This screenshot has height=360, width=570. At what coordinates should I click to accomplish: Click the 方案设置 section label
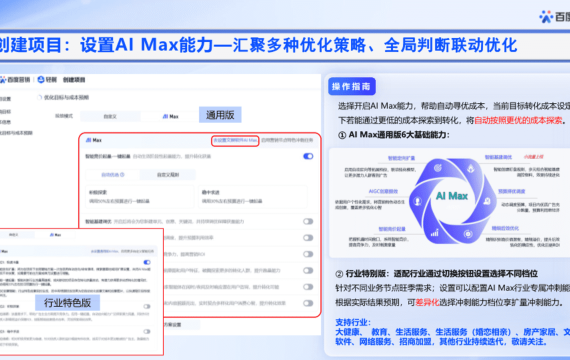[173, 324]
